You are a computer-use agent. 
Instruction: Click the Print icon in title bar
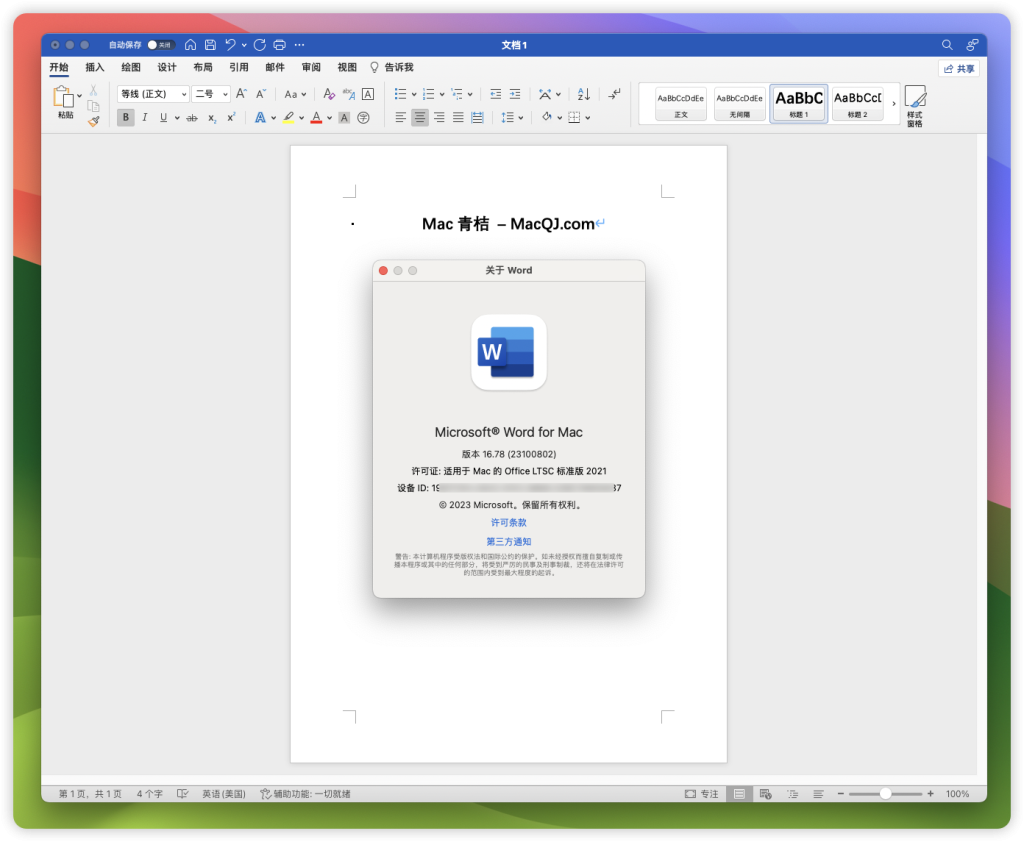tap(279, 45)
